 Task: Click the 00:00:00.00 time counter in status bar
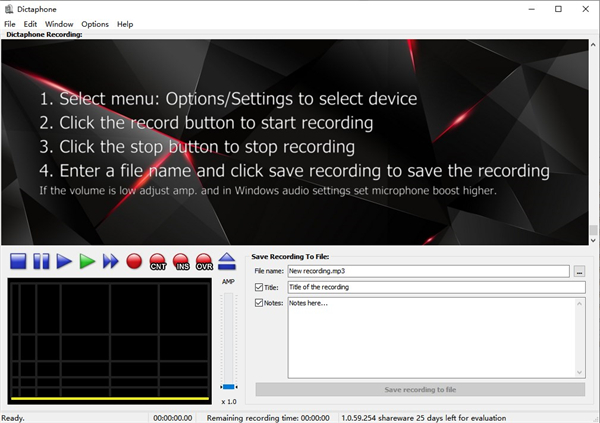click(173, 418)
